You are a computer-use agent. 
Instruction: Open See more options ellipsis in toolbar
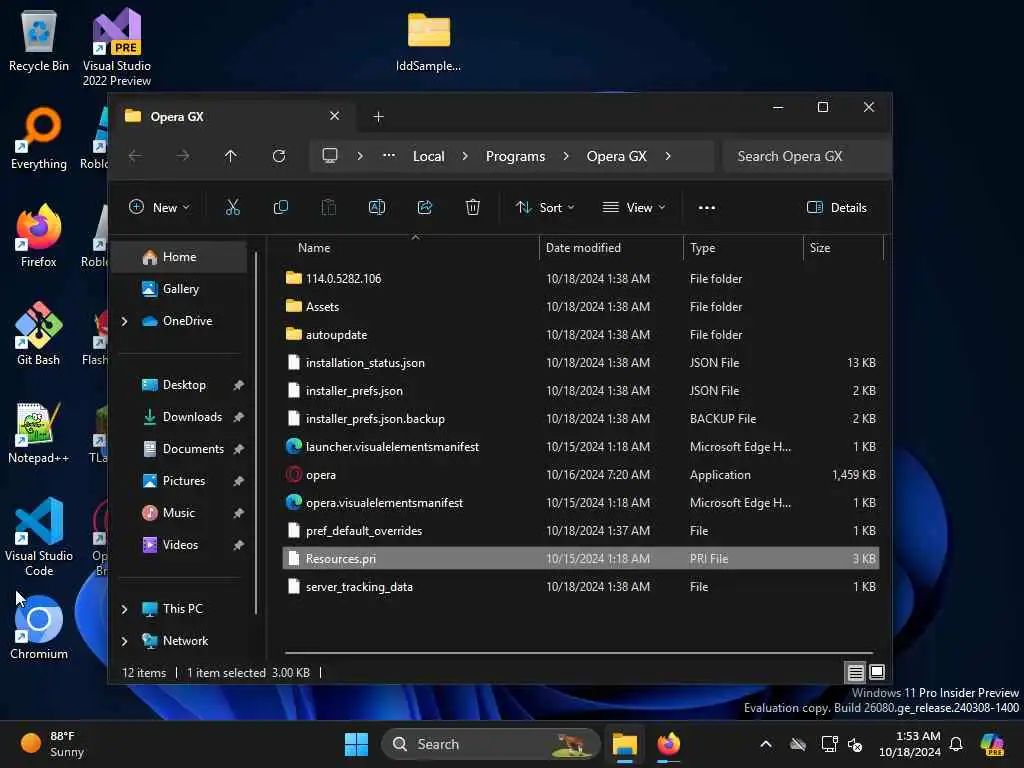tap(707, 208)
